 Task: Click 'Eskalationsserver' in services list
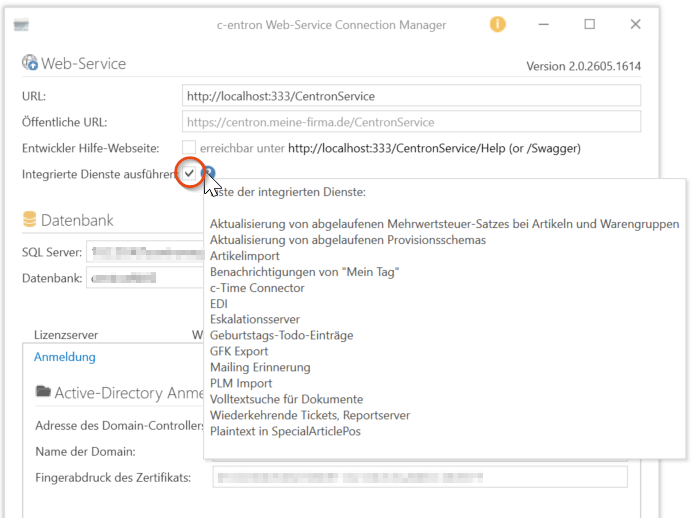pyautogui.click(x=255, y=319)
